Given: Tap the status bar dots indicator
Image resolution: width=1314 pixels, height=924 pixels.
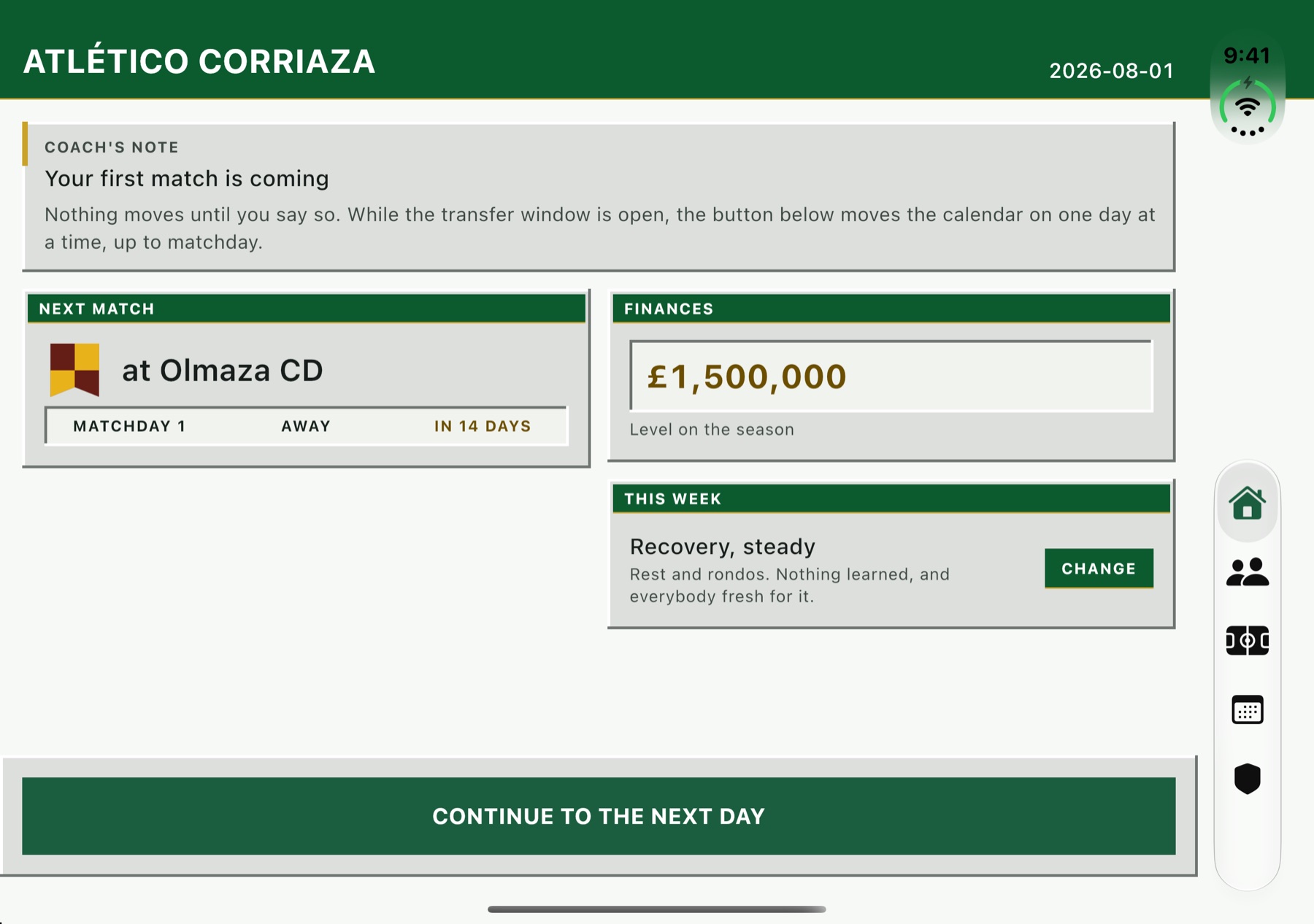Looking at the screenshot, I should click(1248, 131).
